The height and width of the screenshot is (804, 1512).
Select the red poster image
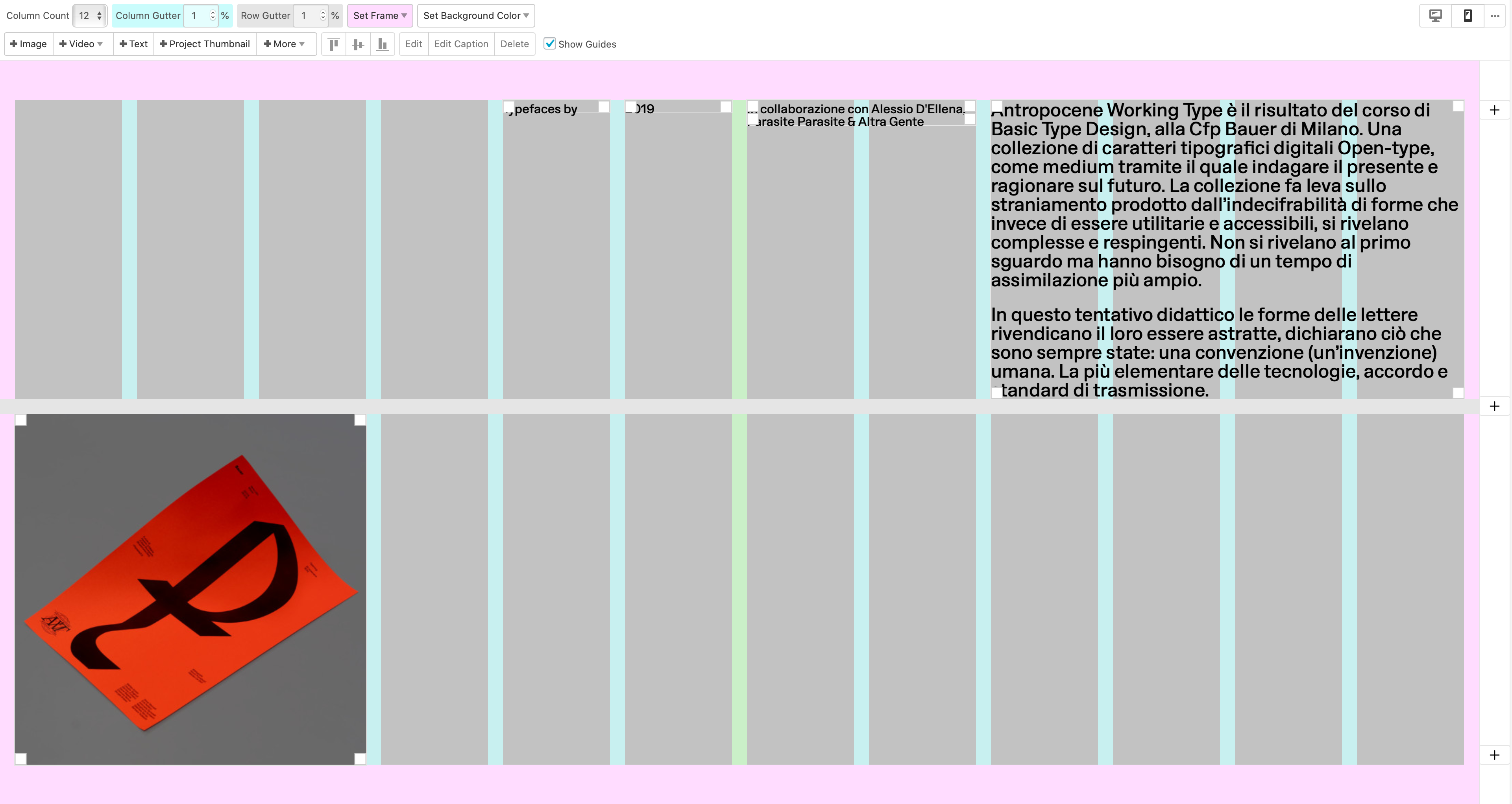(x=190, y=588)
